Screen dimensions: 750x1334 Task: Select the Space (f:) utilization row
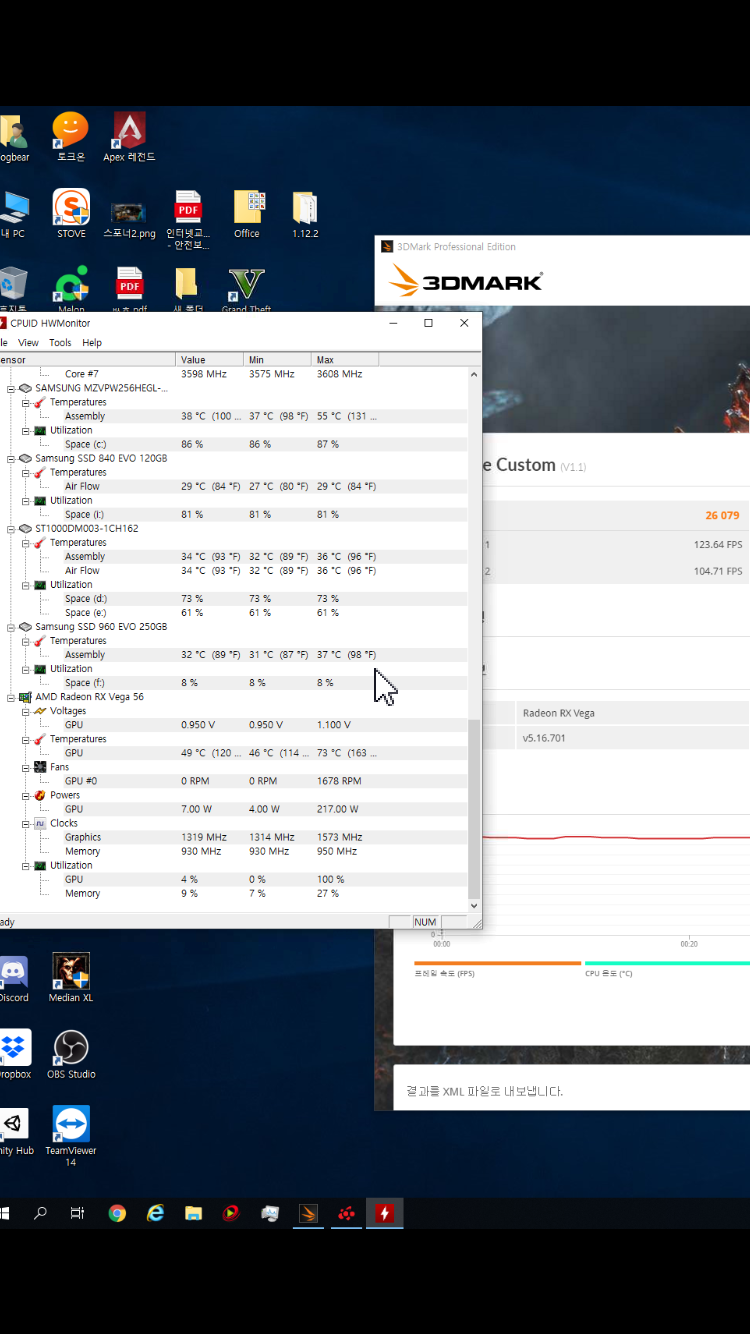tap(233, 682)
